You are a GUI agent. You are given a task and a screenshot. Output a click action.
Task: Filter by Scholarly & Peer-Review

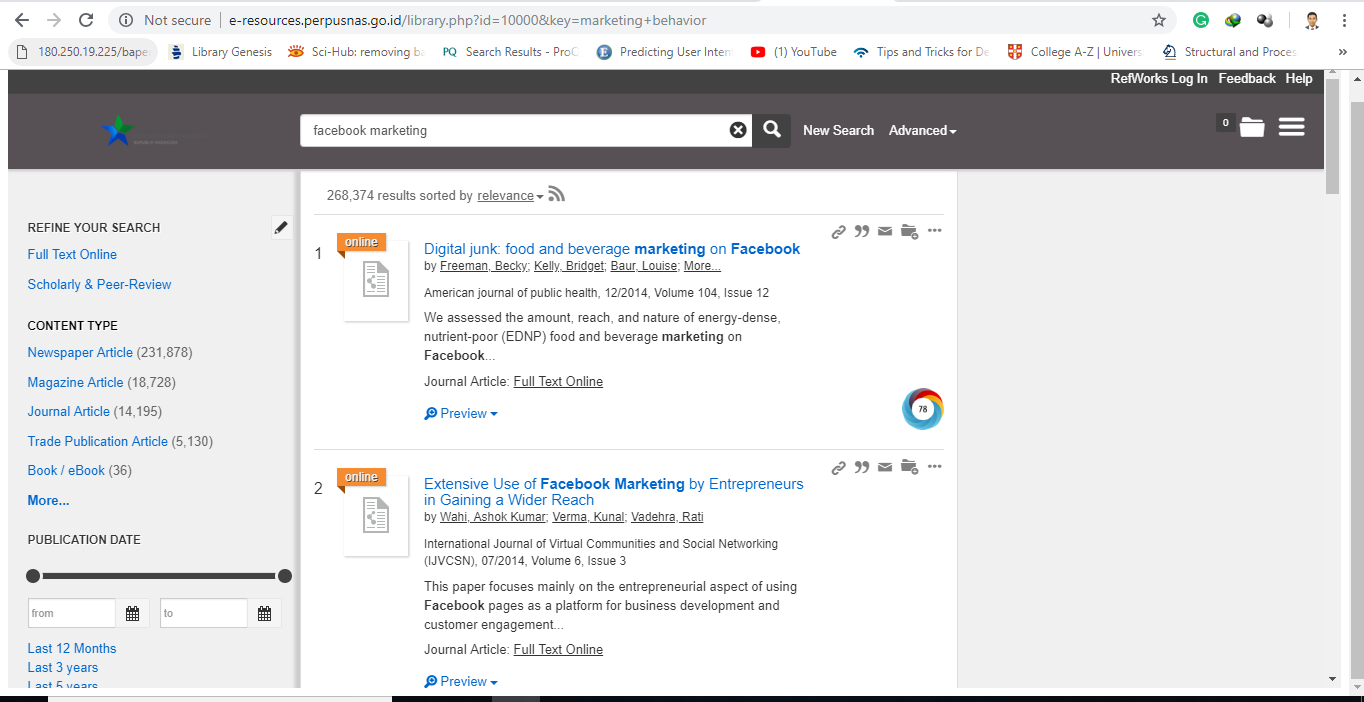pos(99,284)
